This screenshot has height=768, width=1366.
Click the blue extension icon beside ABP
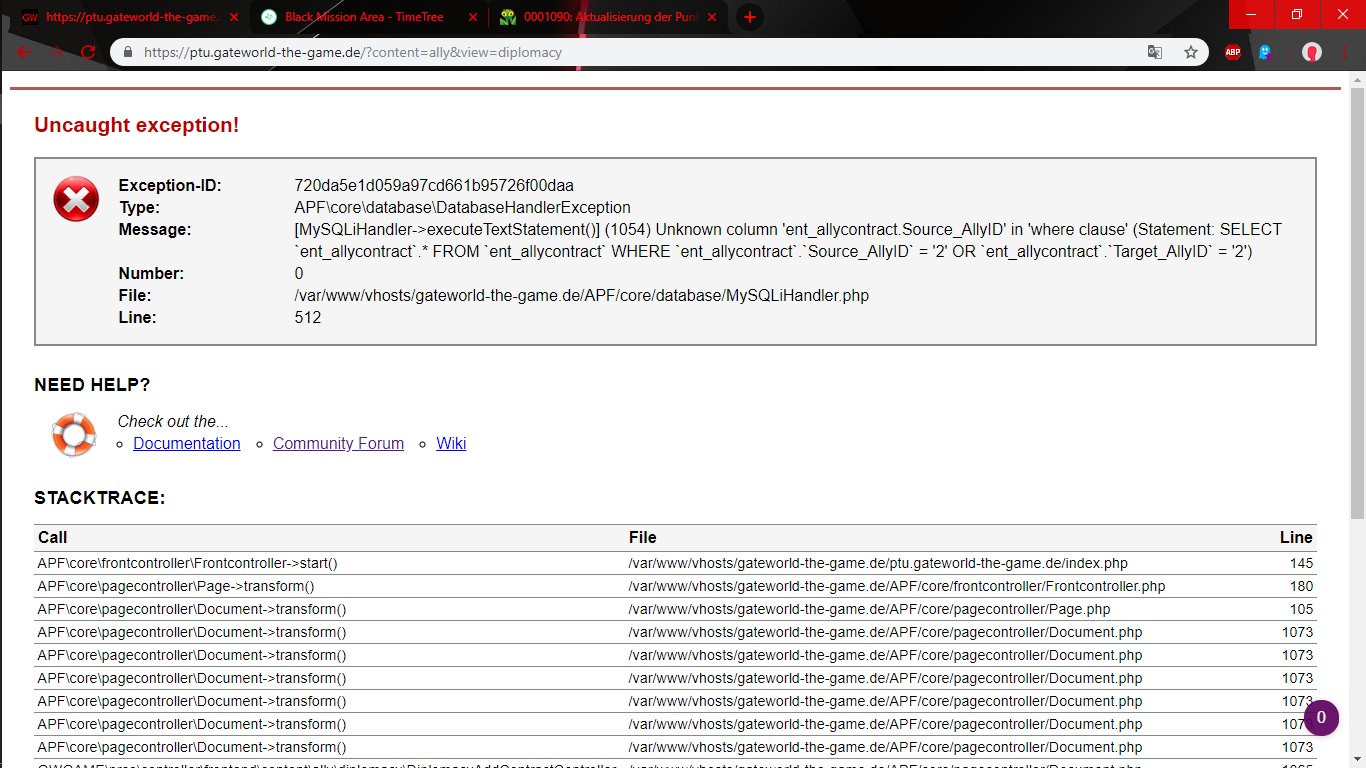pyautogui.click(x=1265, y=53)
